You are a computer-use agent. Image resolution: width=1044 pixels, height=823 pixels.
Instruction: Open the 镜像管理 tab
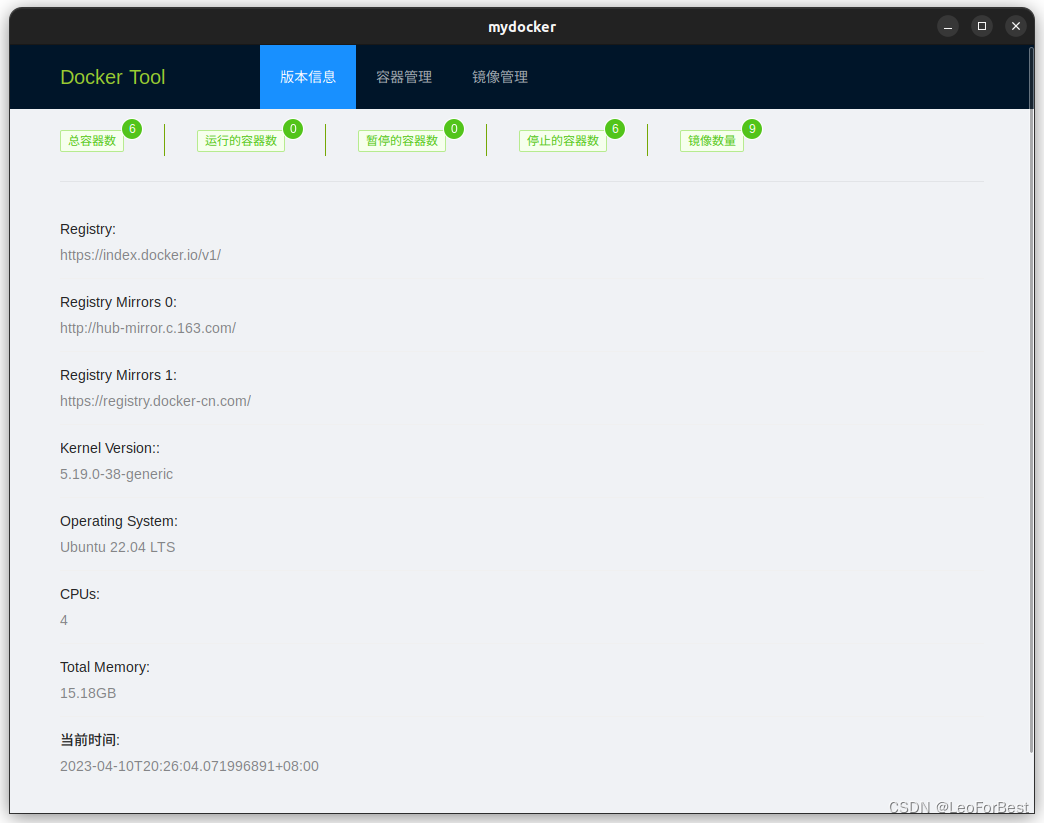click(500, 77)
